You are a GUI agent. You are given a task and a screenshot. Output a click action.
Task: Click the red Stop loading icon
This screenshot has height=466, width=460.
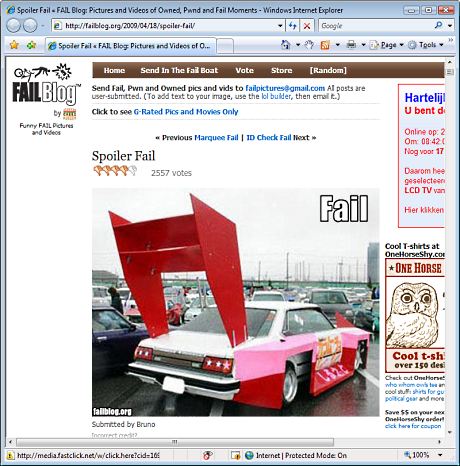pyautogui.click(x=307, y=26)
